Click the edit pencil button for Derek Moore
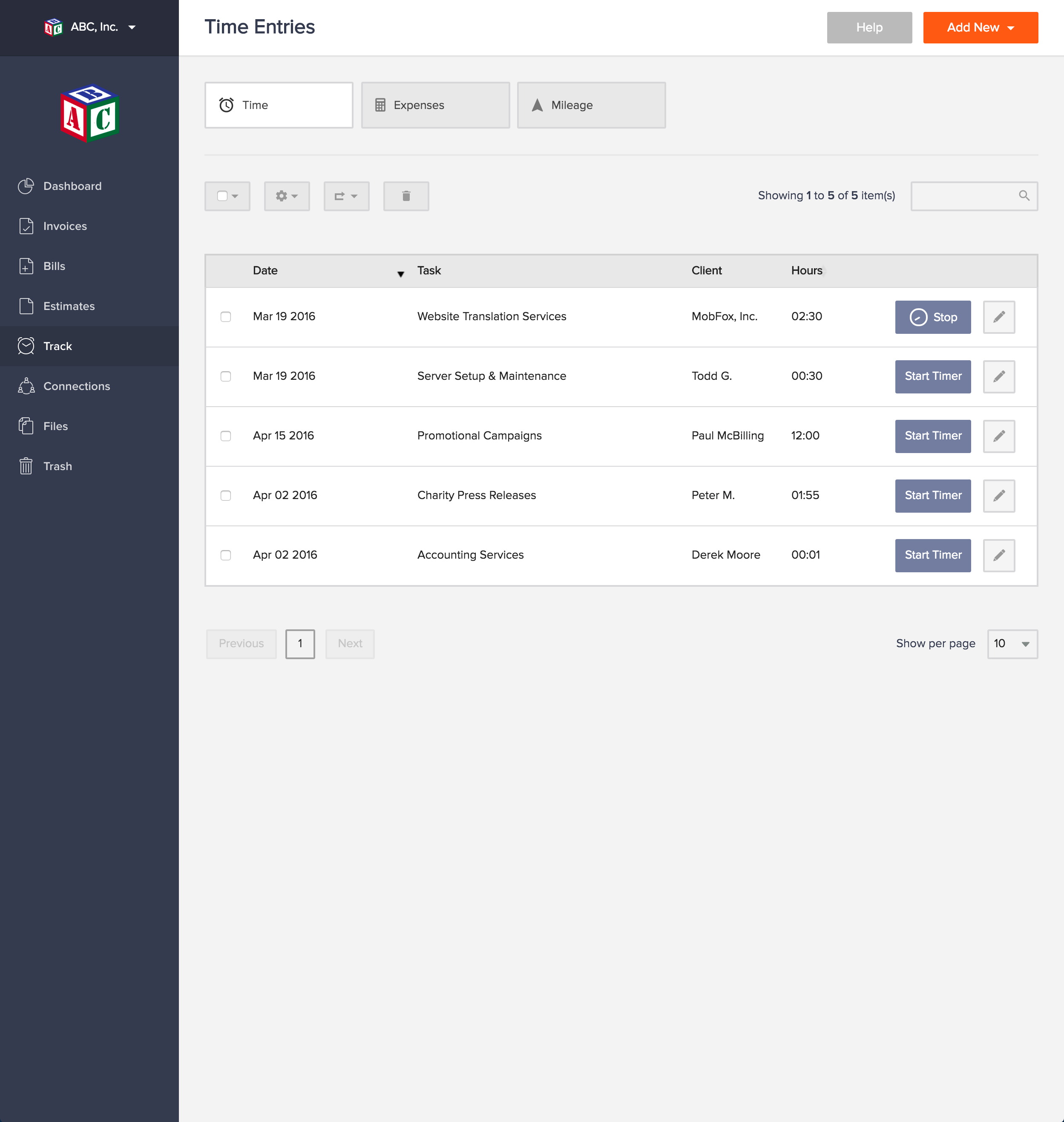1064x1122 pixels. [999, 555]
